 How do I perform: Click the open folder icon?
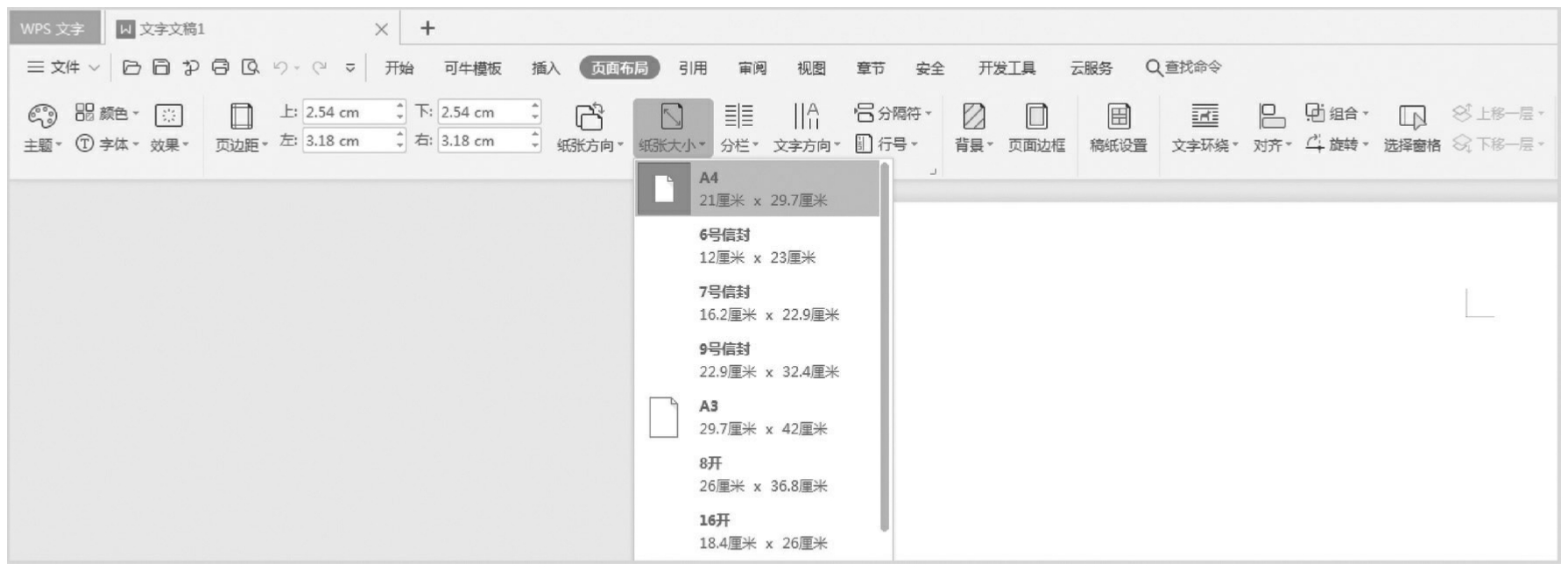131,67
